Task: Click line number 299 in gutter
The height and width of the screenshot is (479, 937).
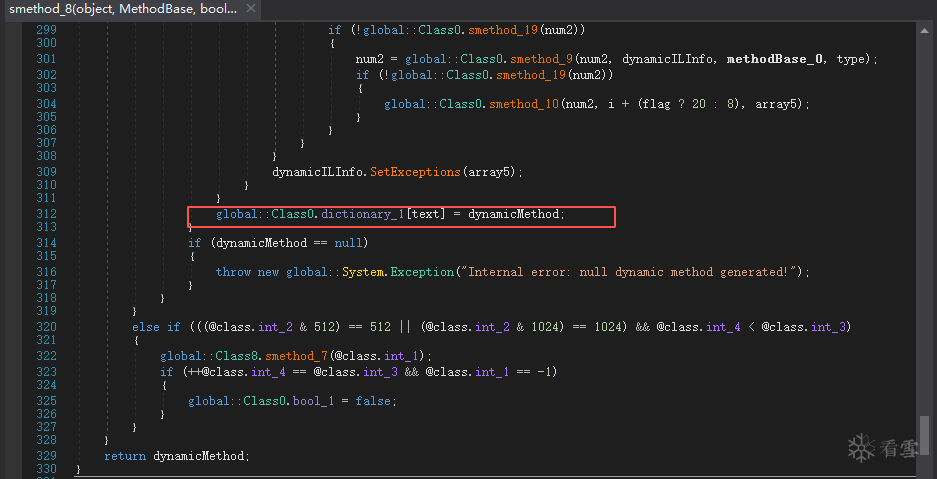Action: [x=46, y=30]
